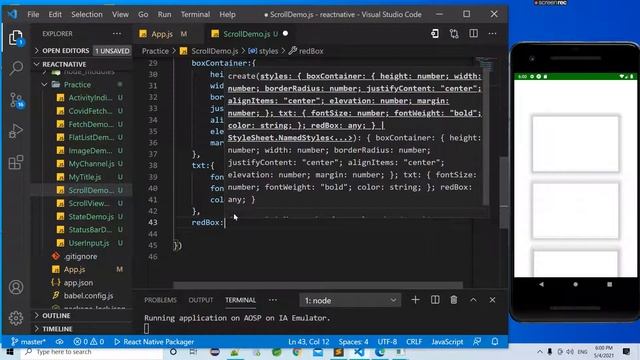Open the File menu
This screenshot has width=640, height=360.
[x=33, y=14]
